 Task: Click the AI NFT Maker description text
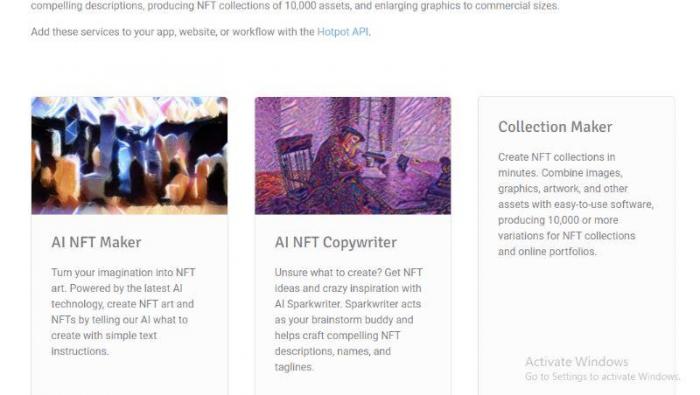(x=123, y=312)
